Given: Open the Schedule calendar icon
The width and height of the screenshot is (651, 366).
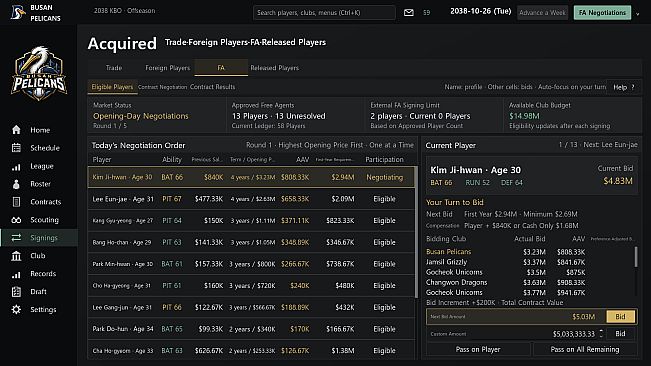Looking at the screenshot, I should click(x=16, y=148).
